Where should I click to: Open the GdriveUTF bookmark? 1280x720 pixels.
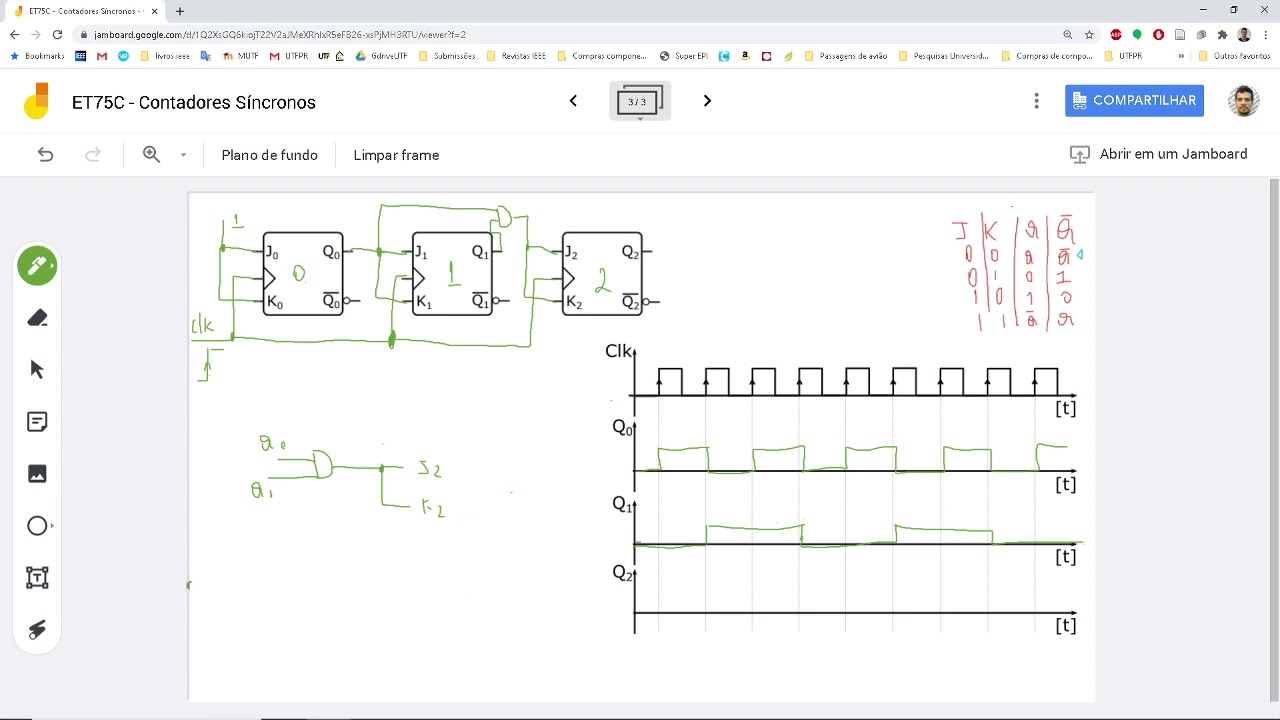point(381,56)
